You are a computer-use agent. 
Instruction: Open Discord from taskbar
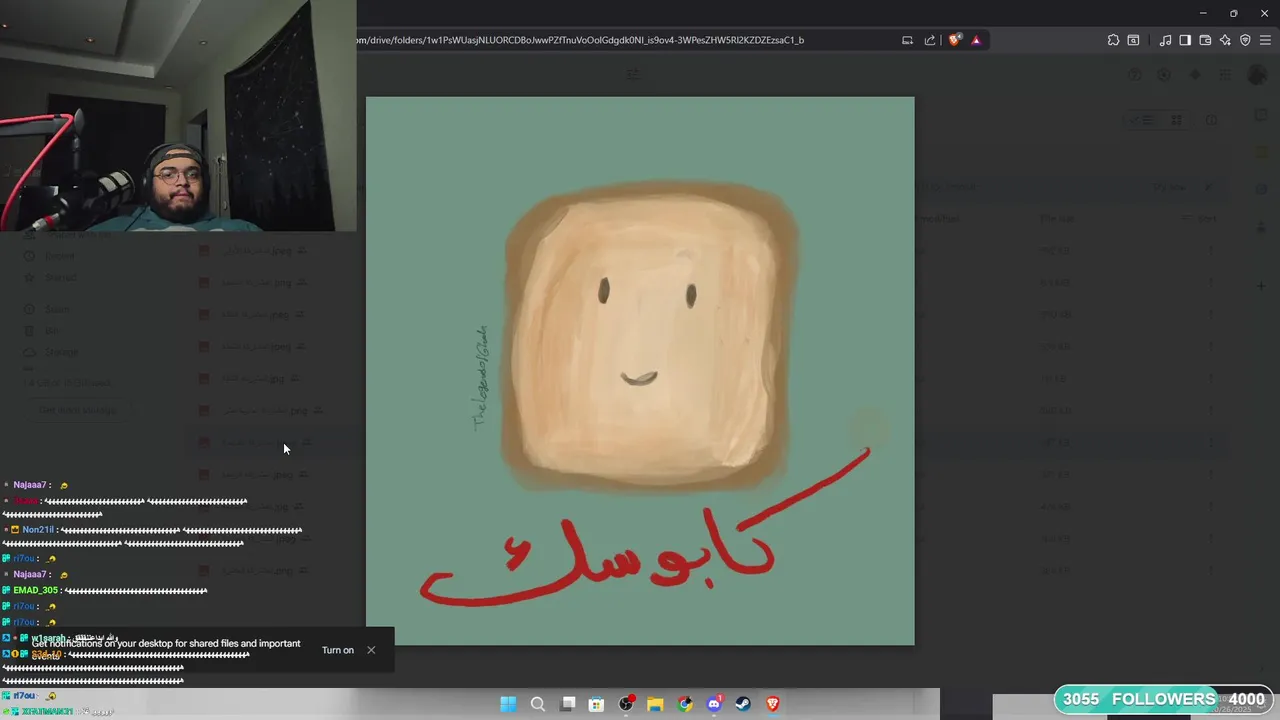(714, 704)
